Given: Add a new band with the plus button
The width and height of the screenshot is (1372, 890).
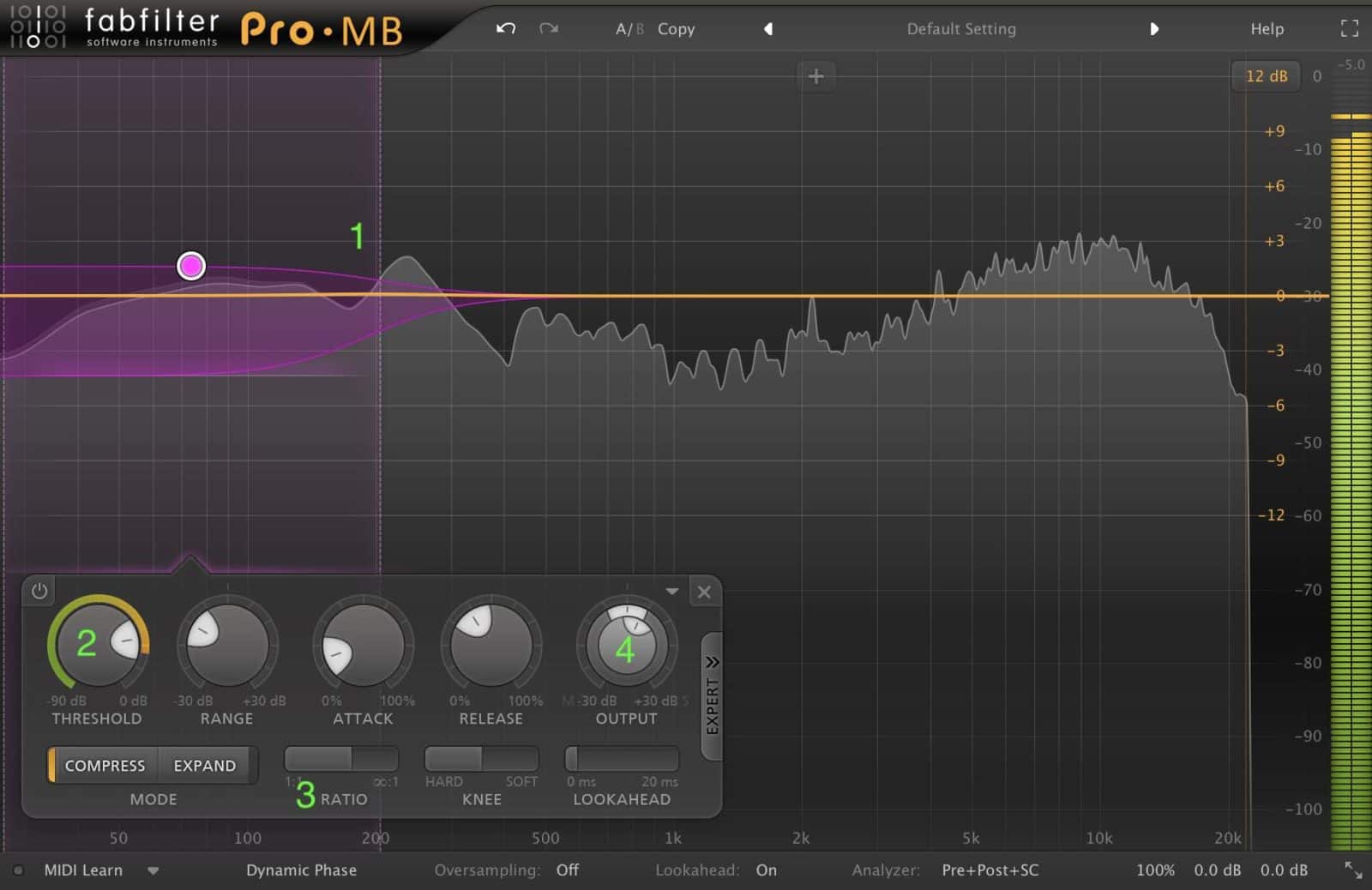Looking at the screenshot, I should tap(815, 76).
